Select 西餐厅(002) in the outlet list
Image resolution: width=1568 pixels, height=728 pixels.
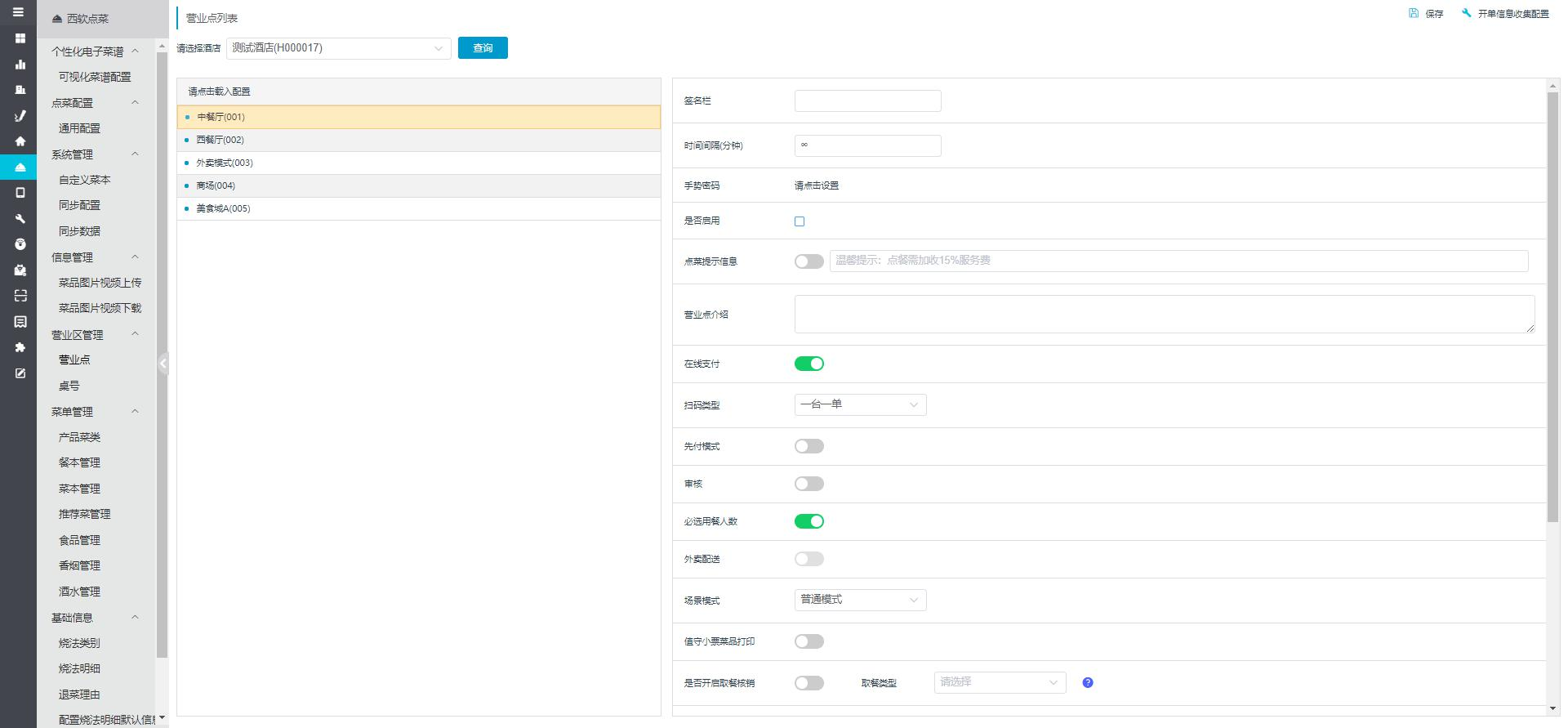pyautogui.click(x=220, y=140)
